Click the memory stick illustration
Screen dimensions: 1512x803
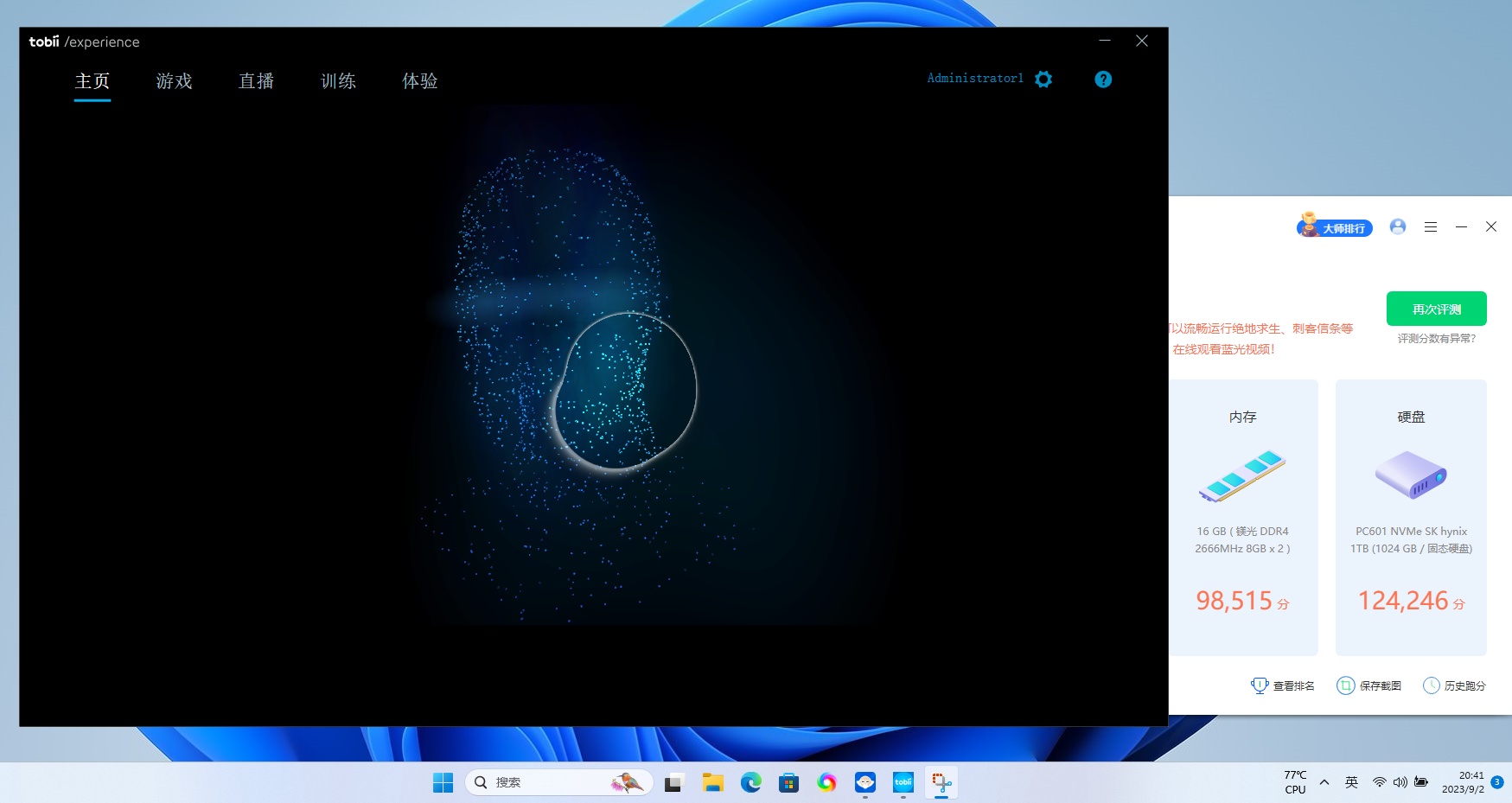click(x=1243, y=475)
